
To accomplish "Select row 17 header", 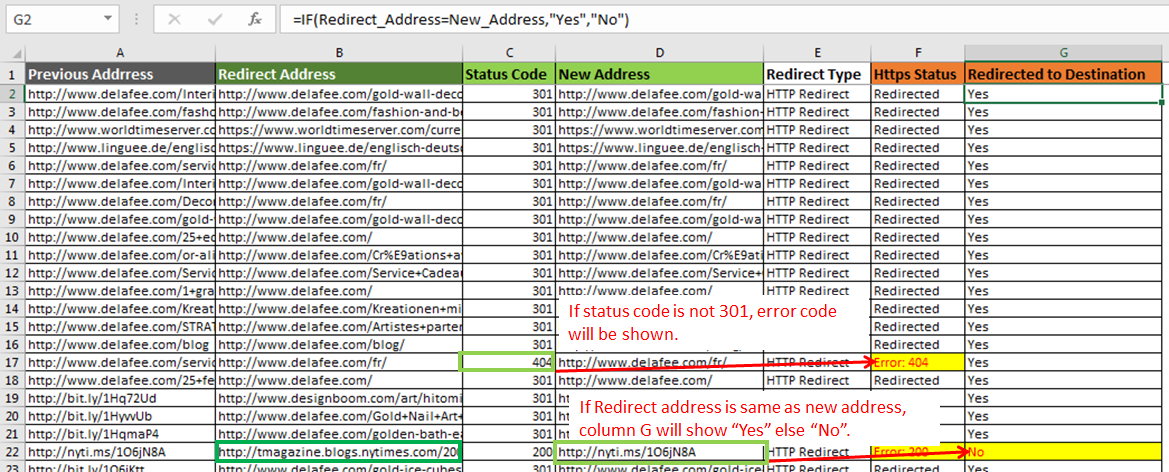I will click(13, 362).
